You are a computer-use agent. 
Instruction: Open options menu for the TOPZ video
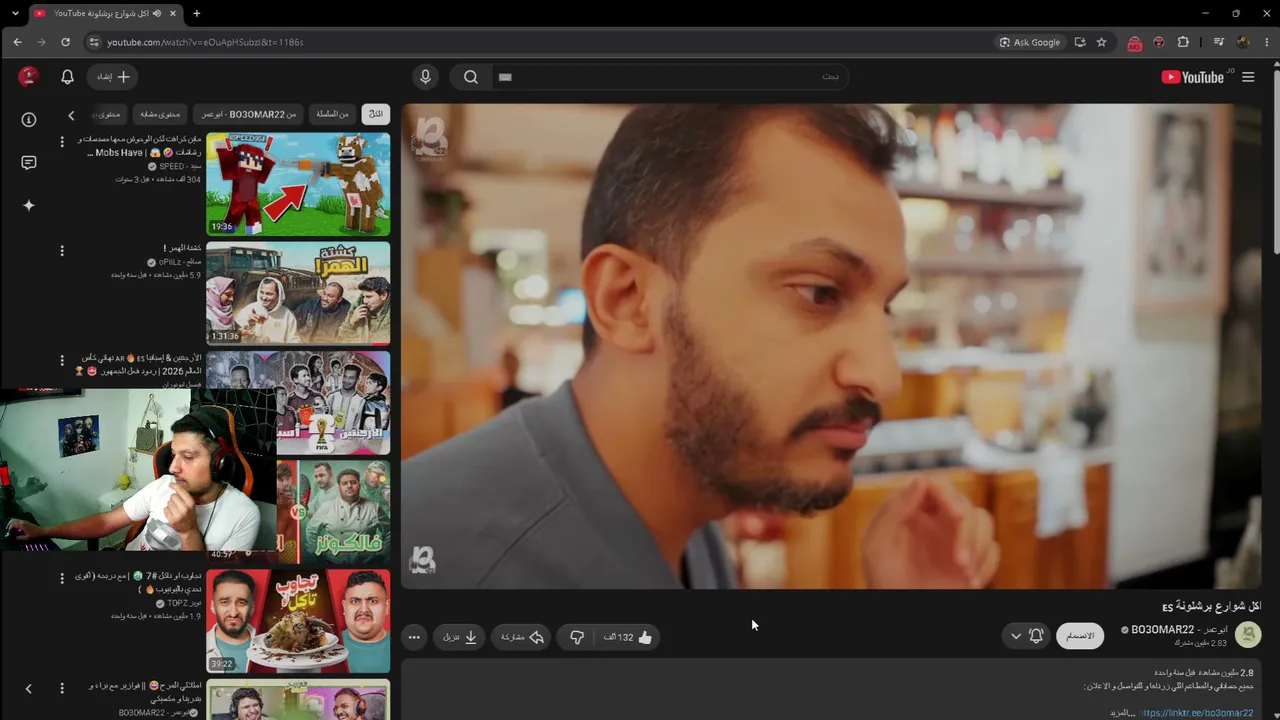click(62, 579)
